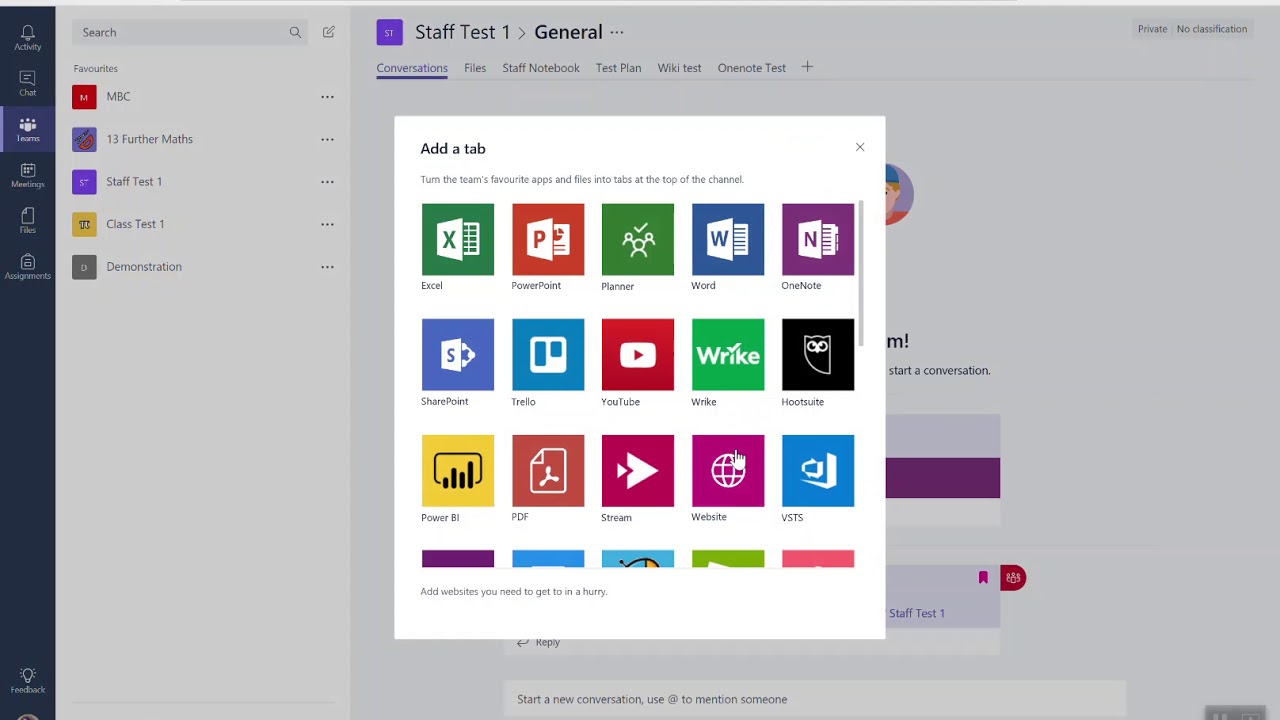Choose the SharePoint app tile

[x=458, y=355]
